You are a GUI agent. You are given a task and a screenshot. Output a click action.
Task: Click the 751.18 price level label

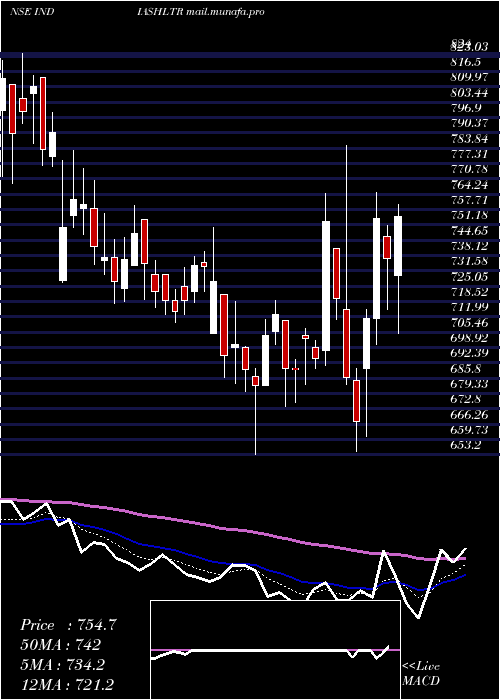(469, 216)
